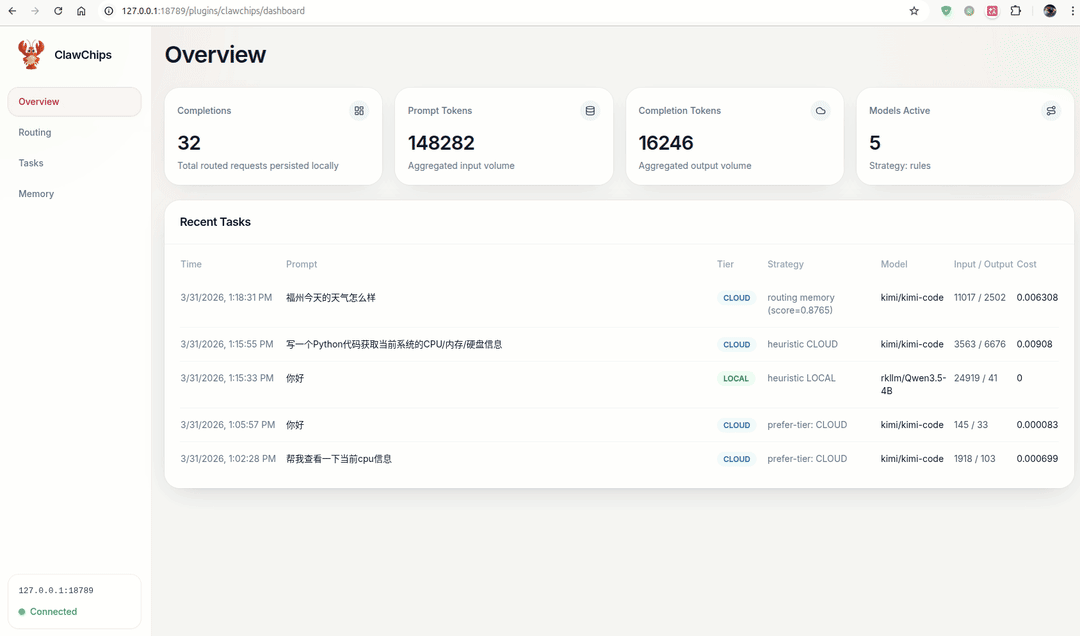The image size is (1080, 636).
Task: Open the Routing page
Action: 35,132
